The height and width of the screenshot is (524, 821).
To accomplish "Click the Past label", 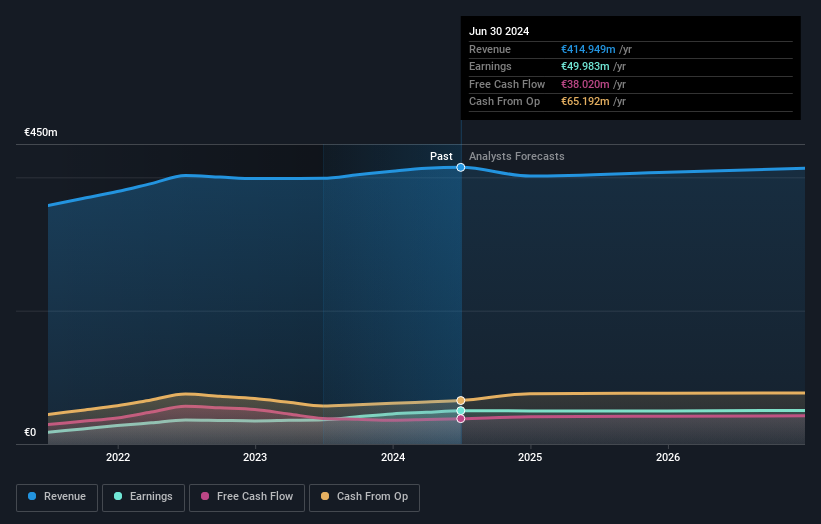I will 441,157.
